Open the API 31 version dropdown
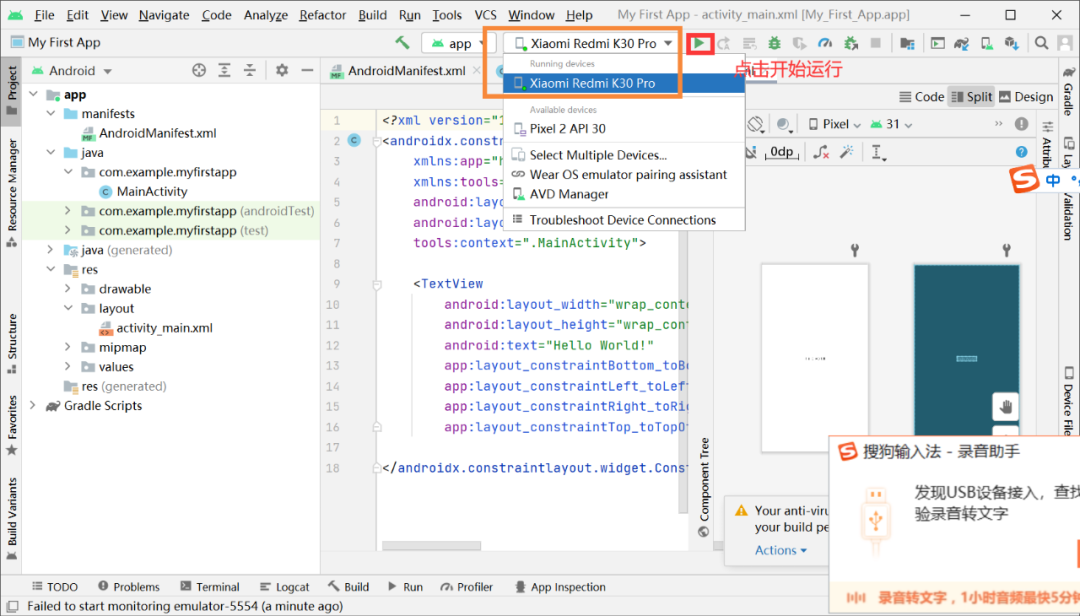The image size is (1080, 616). pyautogui.click(x=891, y=124)
